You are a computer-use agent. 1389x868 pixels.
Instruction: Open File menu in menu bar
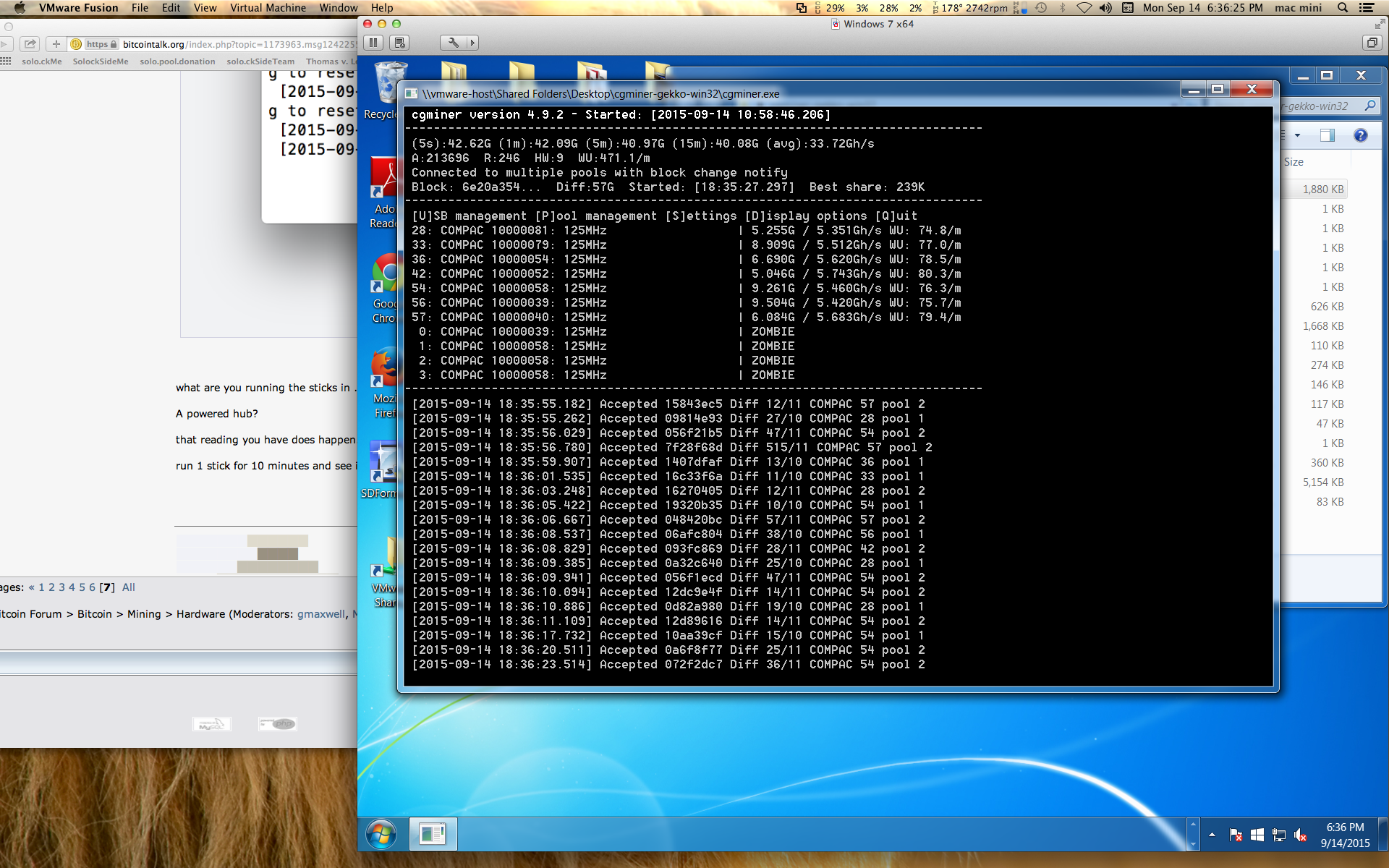click(x=140, y=8)
